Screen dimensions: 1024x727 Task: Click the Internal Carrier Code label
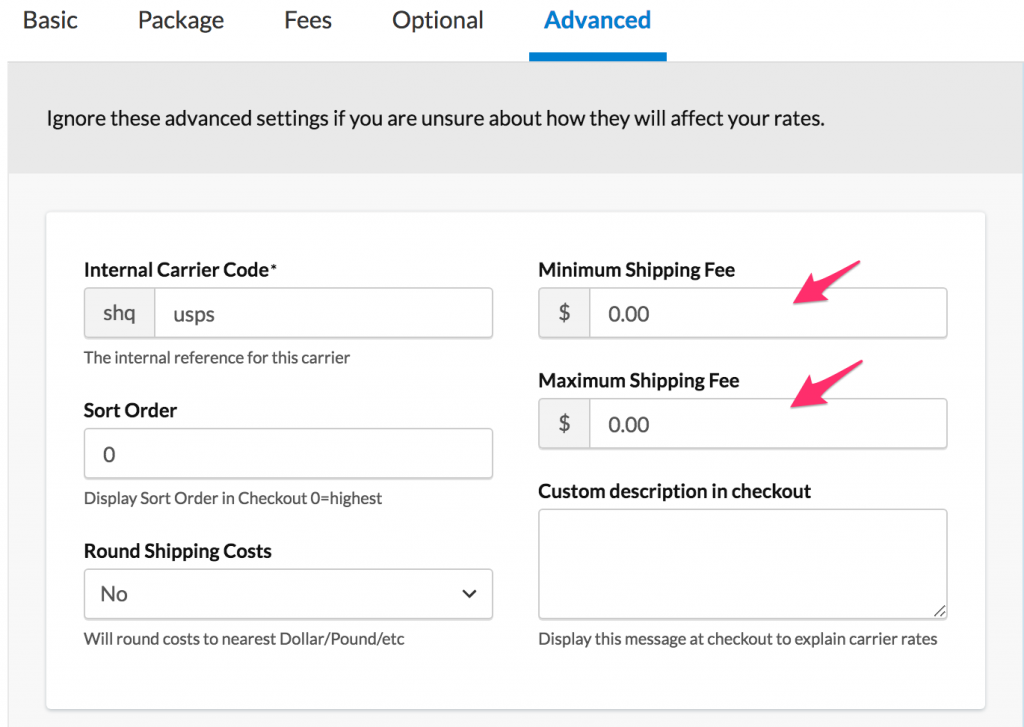[x=177, y=270]
